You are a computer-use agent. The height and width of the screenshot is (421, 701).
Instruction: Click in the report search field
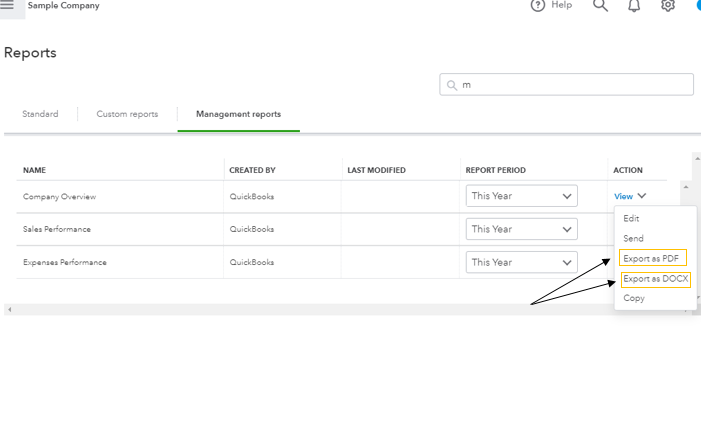[x=570, y=85]
